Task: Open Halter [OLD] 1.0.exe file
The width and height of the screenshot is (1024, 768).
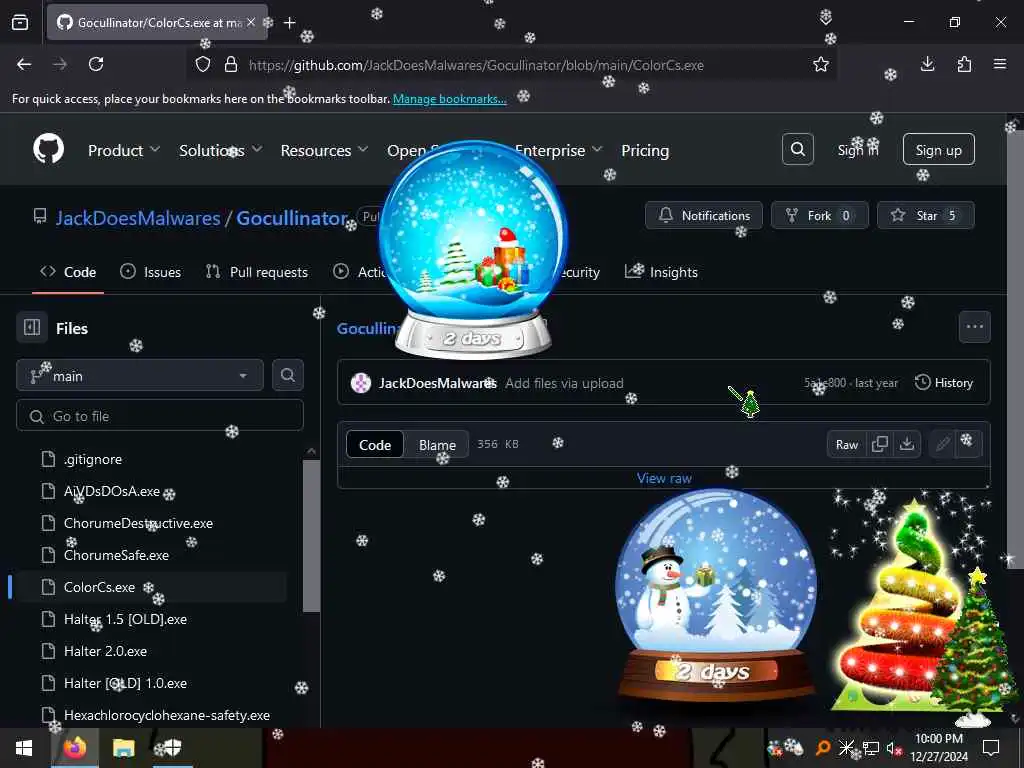Action: 125,683
